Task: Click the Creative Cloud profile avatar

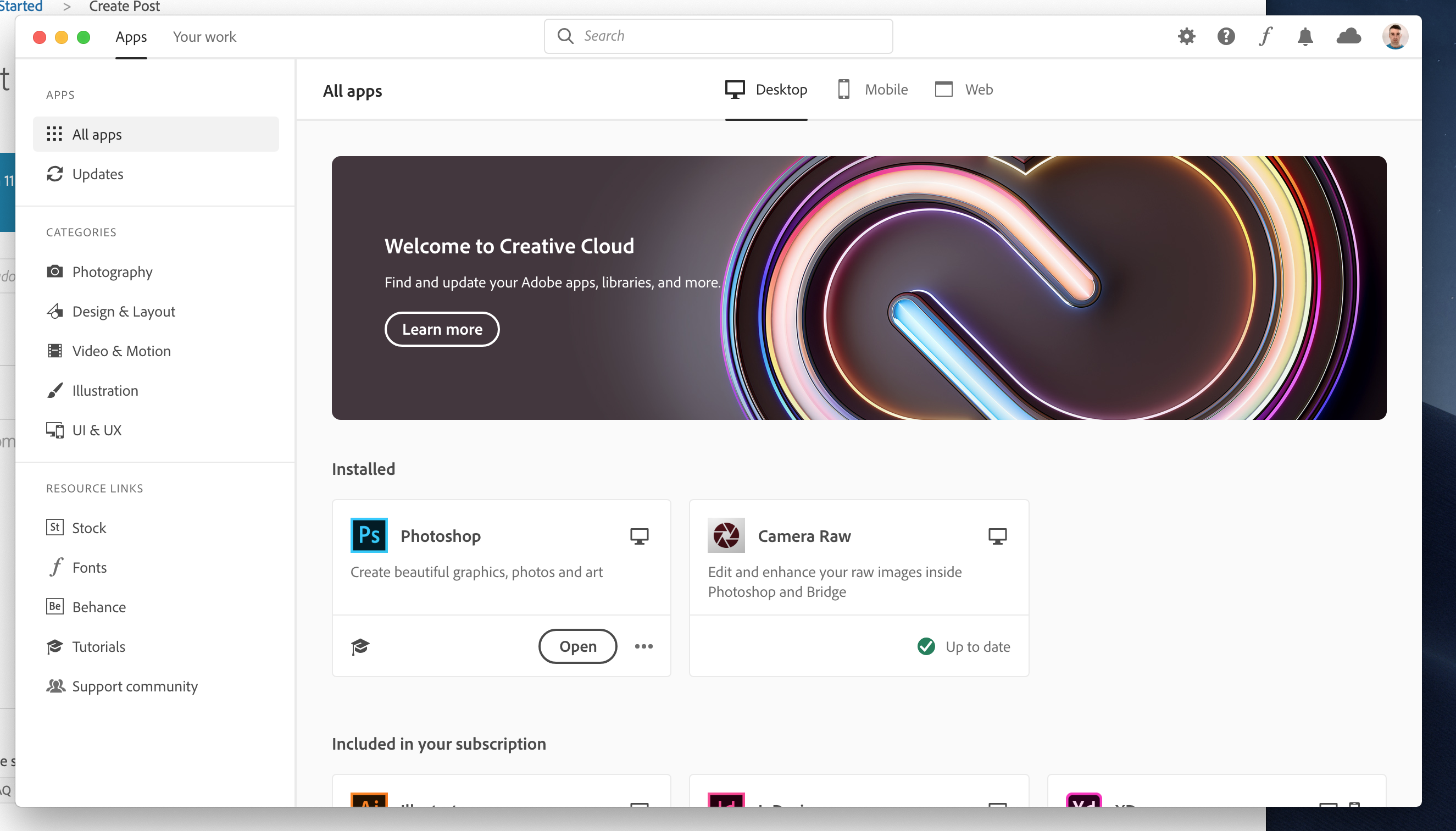Action: (1395, 37)
